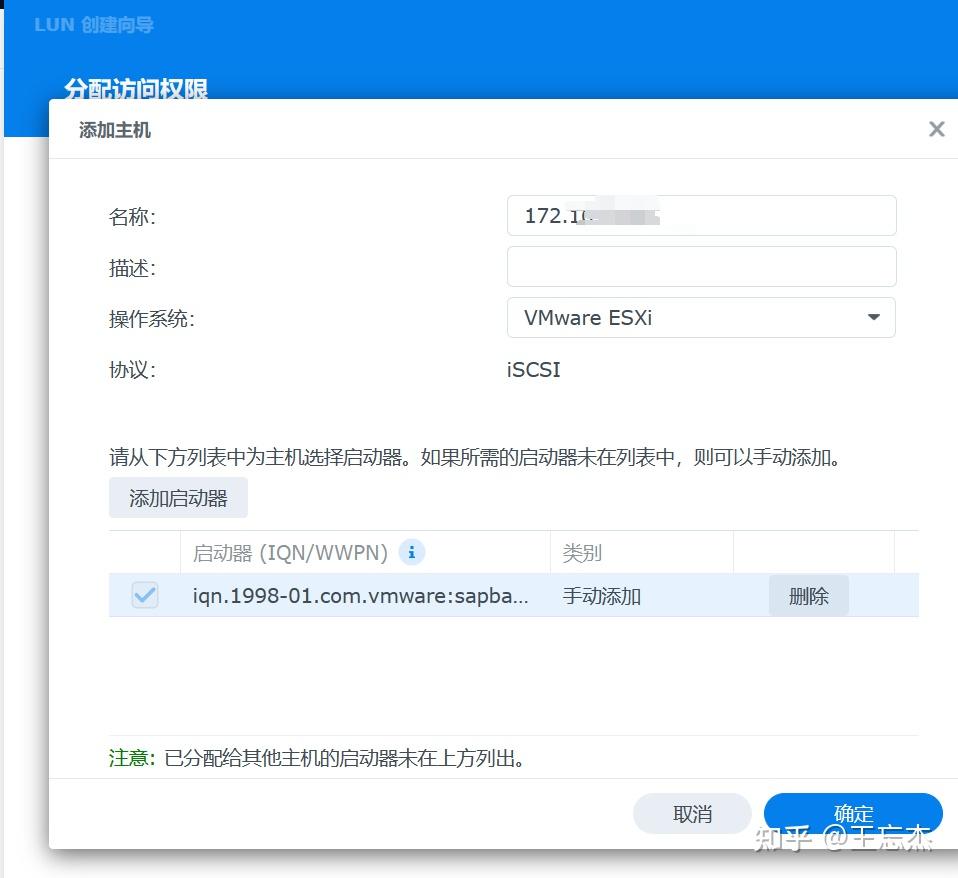Close the 添加主机 dialog with the X

coord(936,129)
